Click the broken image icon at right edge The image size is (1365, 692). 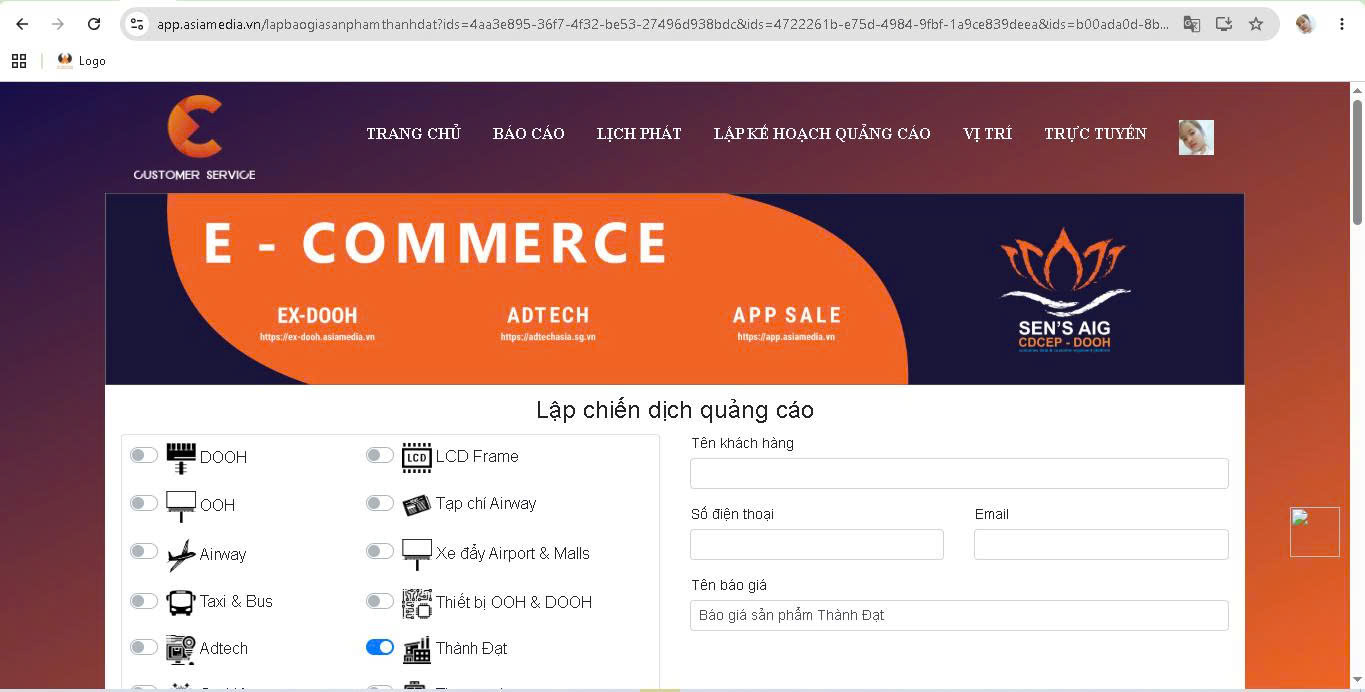click(x=1315, y=532)
